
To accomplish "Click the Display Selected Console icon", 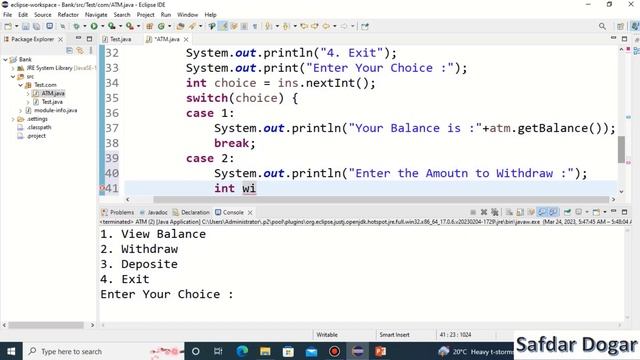I will point(578,212).
